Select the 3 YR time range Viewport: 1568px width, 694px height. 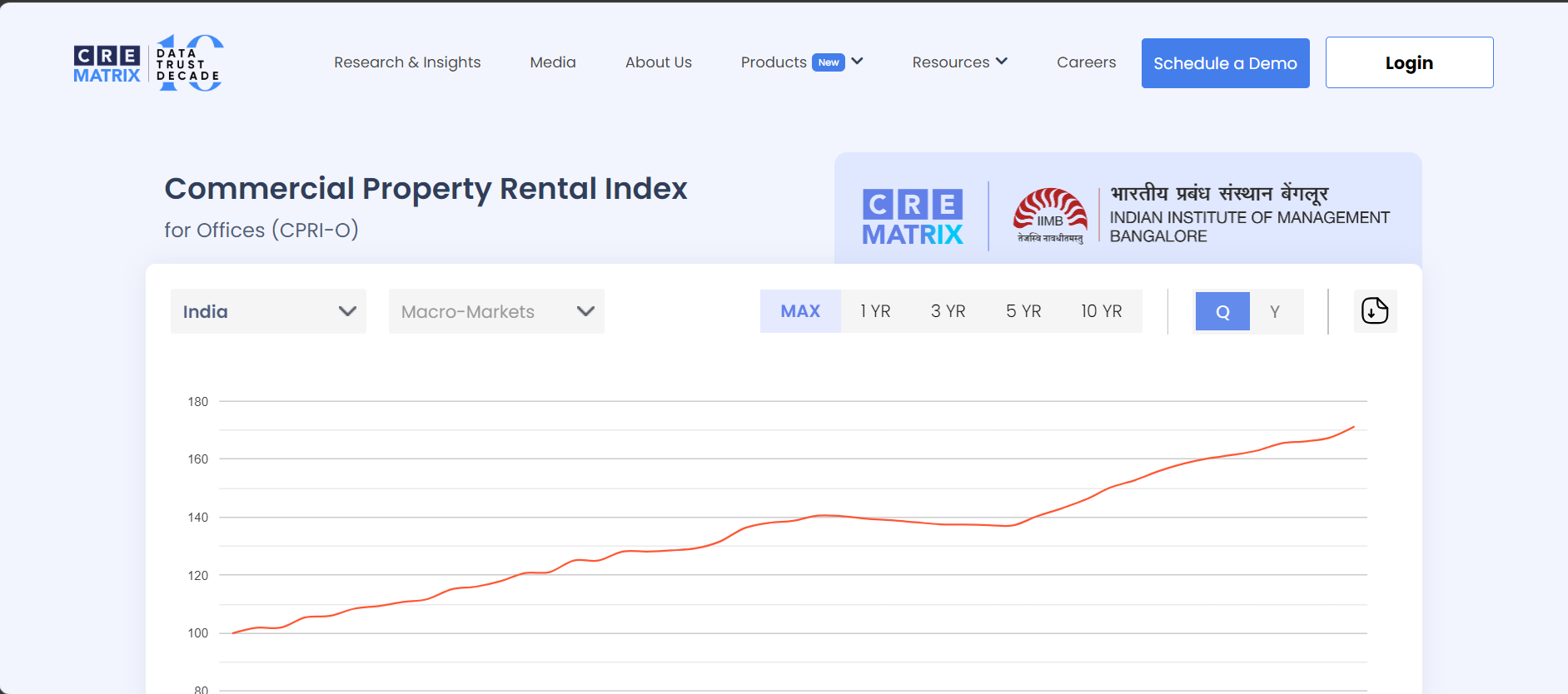coord(948,311)
